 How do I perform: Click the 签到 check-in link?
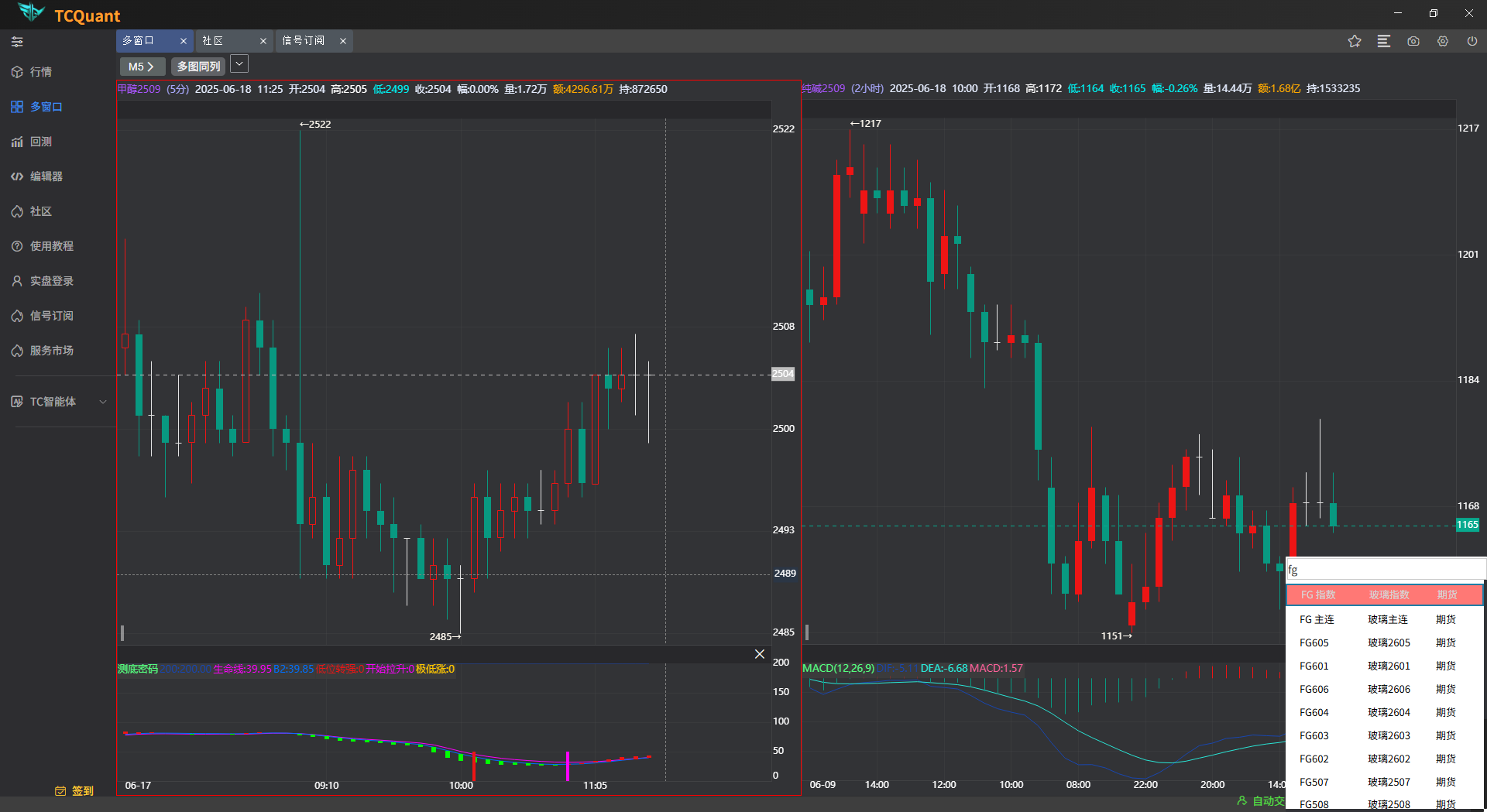[75, 790]
